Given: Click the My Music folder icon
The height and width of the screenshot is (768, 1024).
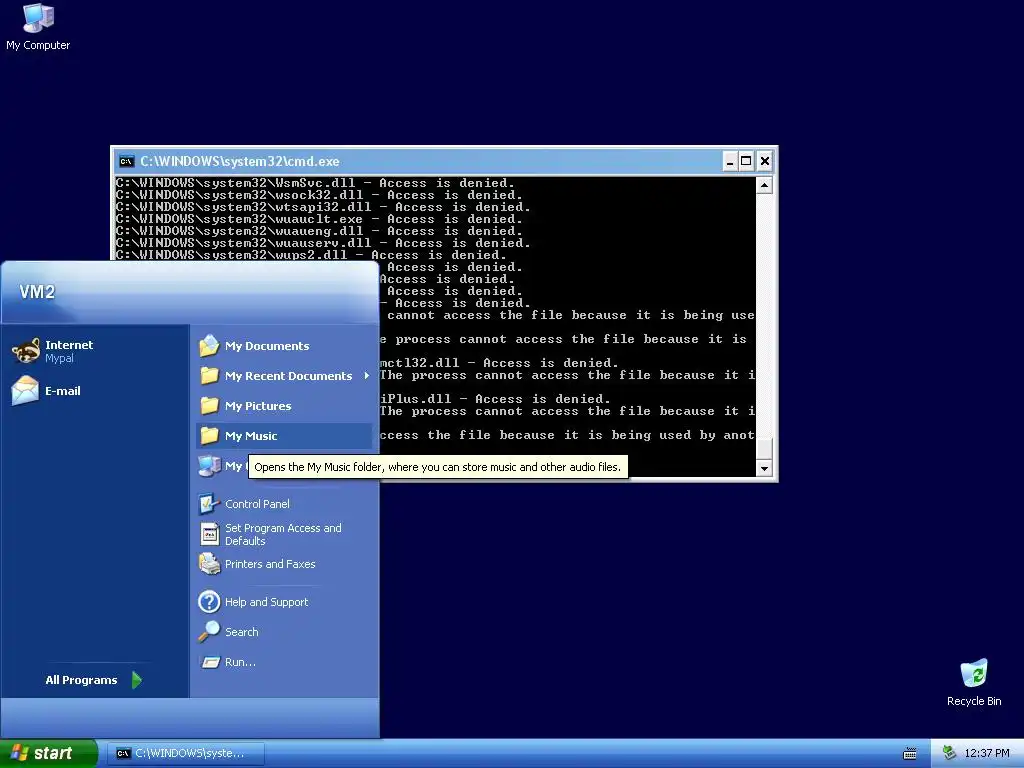Looking at the screenshot, I should pos(209,436).
